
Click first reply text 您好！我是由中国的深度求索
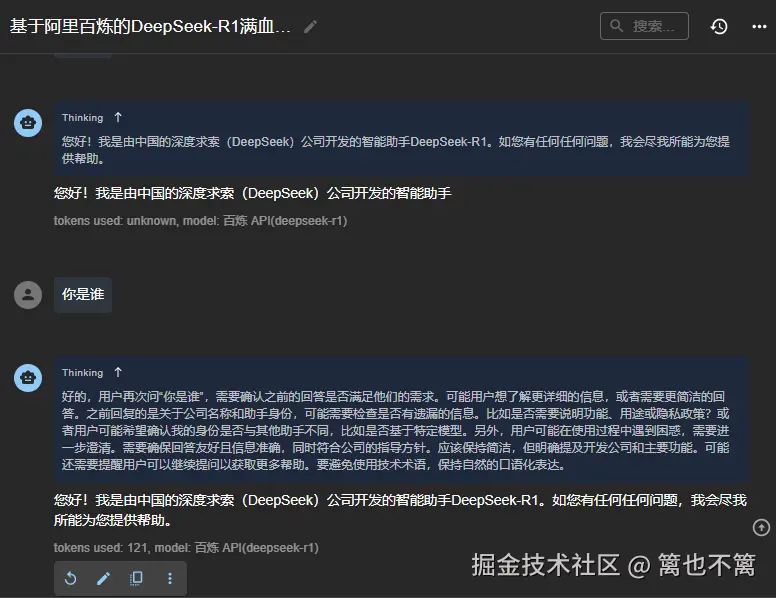point(252,193)
